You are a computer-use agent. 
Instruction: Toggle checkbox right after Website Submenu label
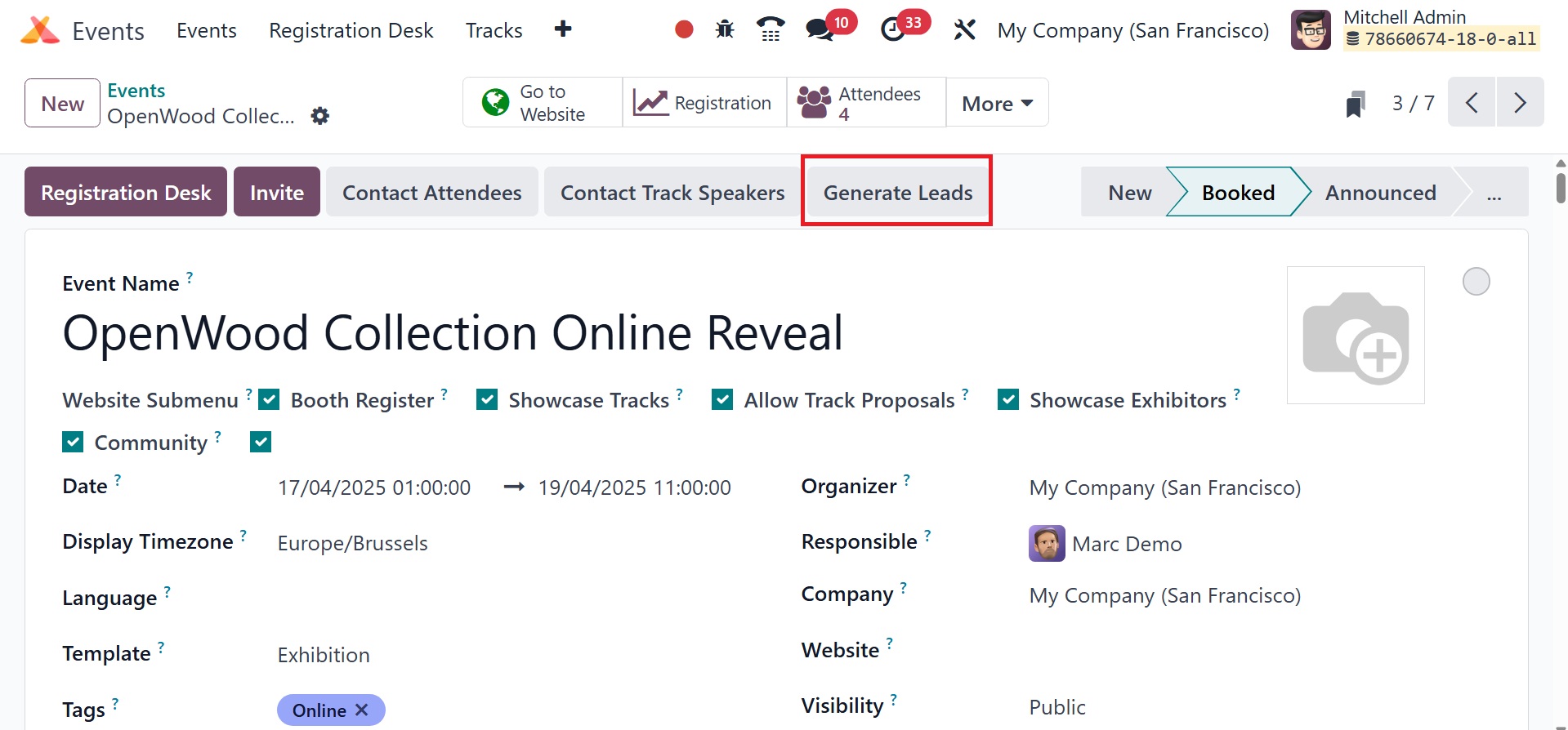point(269,399)
